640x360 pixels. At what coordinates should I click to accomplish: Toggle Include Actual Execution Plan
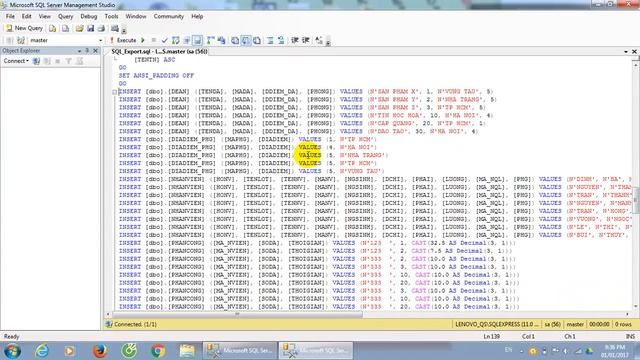tap(211, 40)
